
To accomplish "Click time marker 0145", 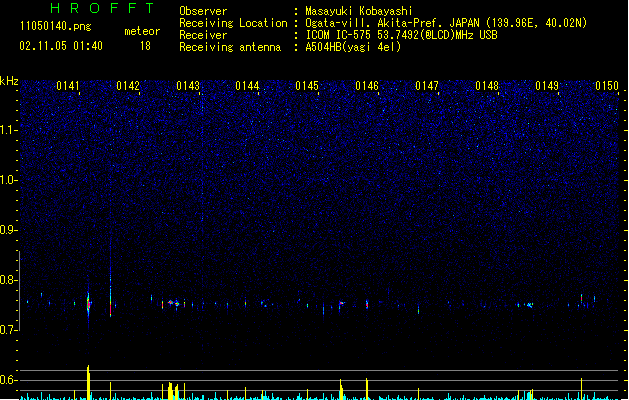I will (307, 86).
